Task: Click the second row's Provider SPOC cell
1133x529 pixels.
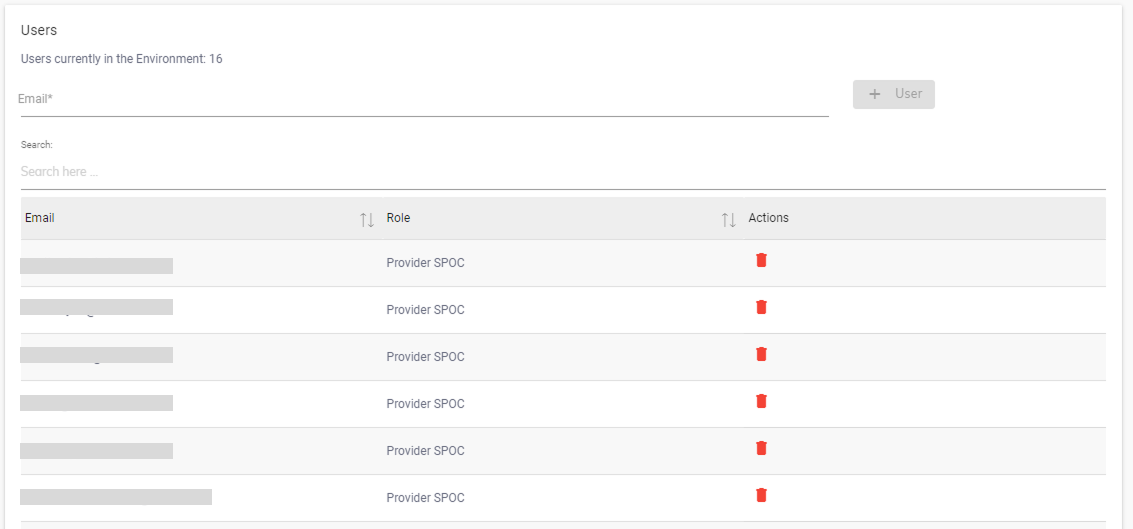Action: (425, 310)
